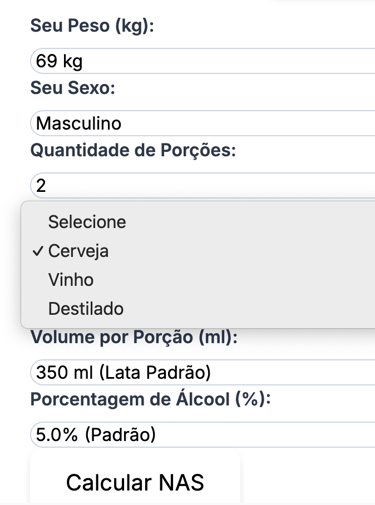Click the Porcentagem de Álcool (%) label
The image size is (375, 505).
pyautogui.click(x=150, y=399)
